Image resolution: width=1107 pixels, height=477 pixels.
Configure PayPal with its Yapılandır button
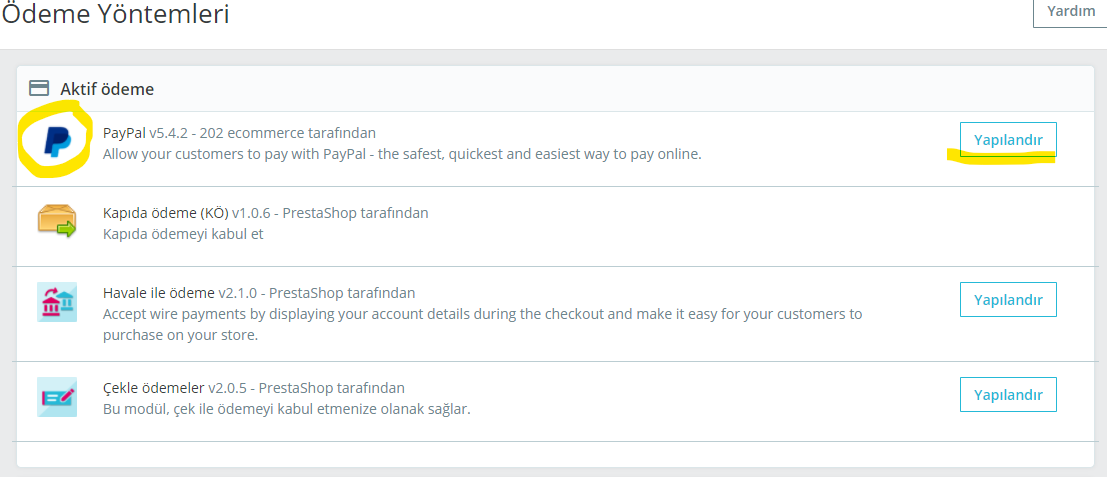click(1008, 139)
